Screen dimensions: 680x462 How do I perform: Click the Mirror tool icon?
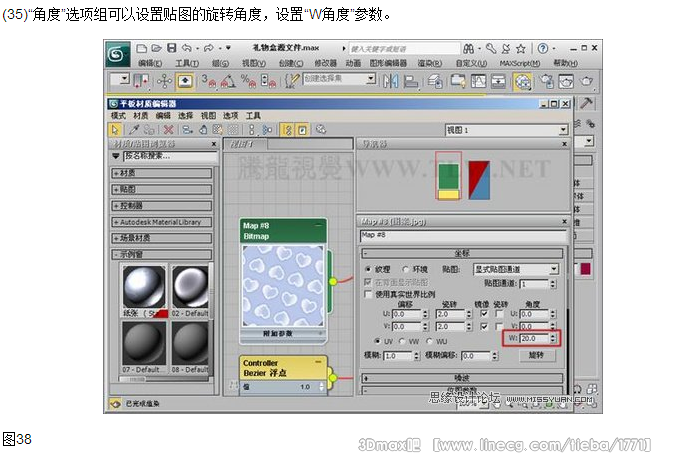(390, 81)
